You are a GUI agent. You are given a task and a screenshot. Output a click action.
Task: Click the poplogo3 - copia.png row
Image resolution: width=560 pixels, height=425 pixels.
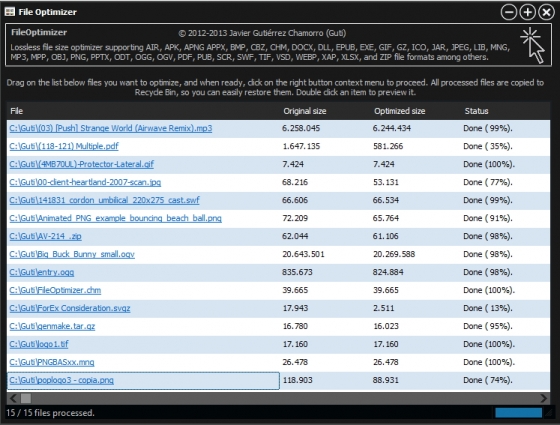click(278, 380)
